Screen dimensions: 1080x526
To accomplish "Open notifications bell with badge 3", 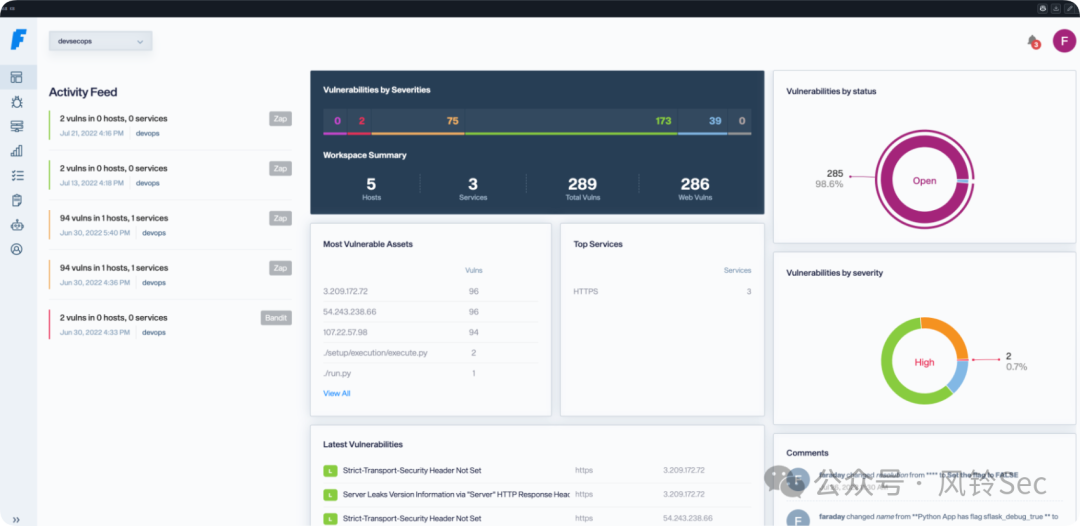I will tap(1032, 41).
